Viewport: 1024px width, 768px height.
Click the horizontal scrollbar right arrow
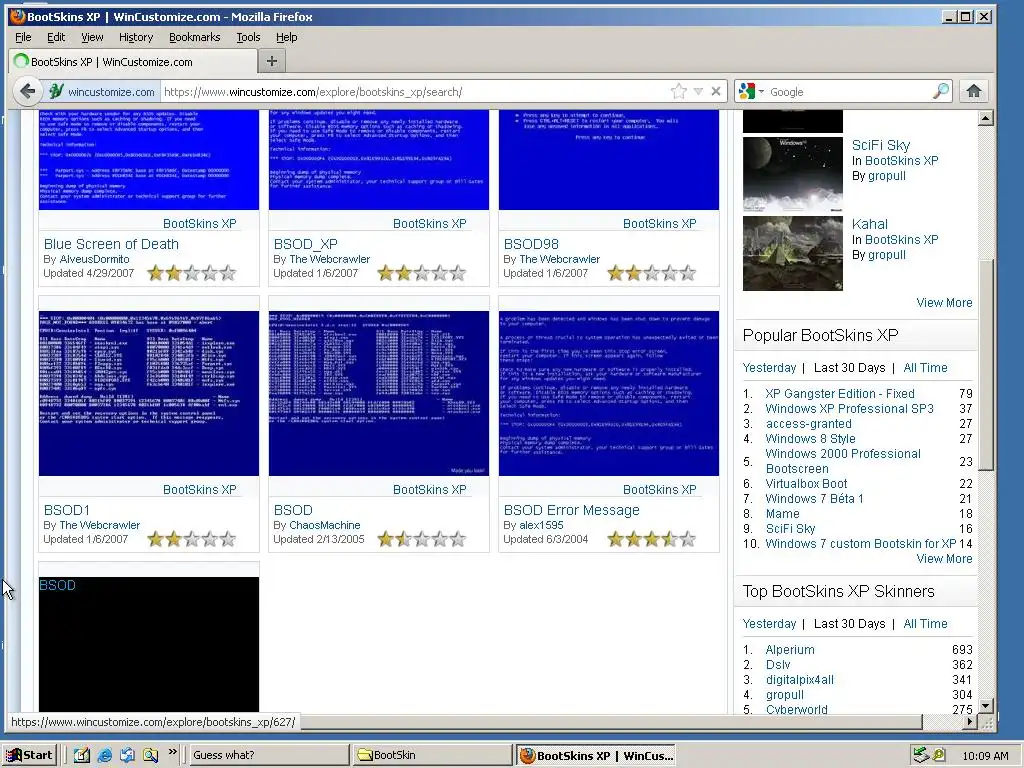click(970, 722)
